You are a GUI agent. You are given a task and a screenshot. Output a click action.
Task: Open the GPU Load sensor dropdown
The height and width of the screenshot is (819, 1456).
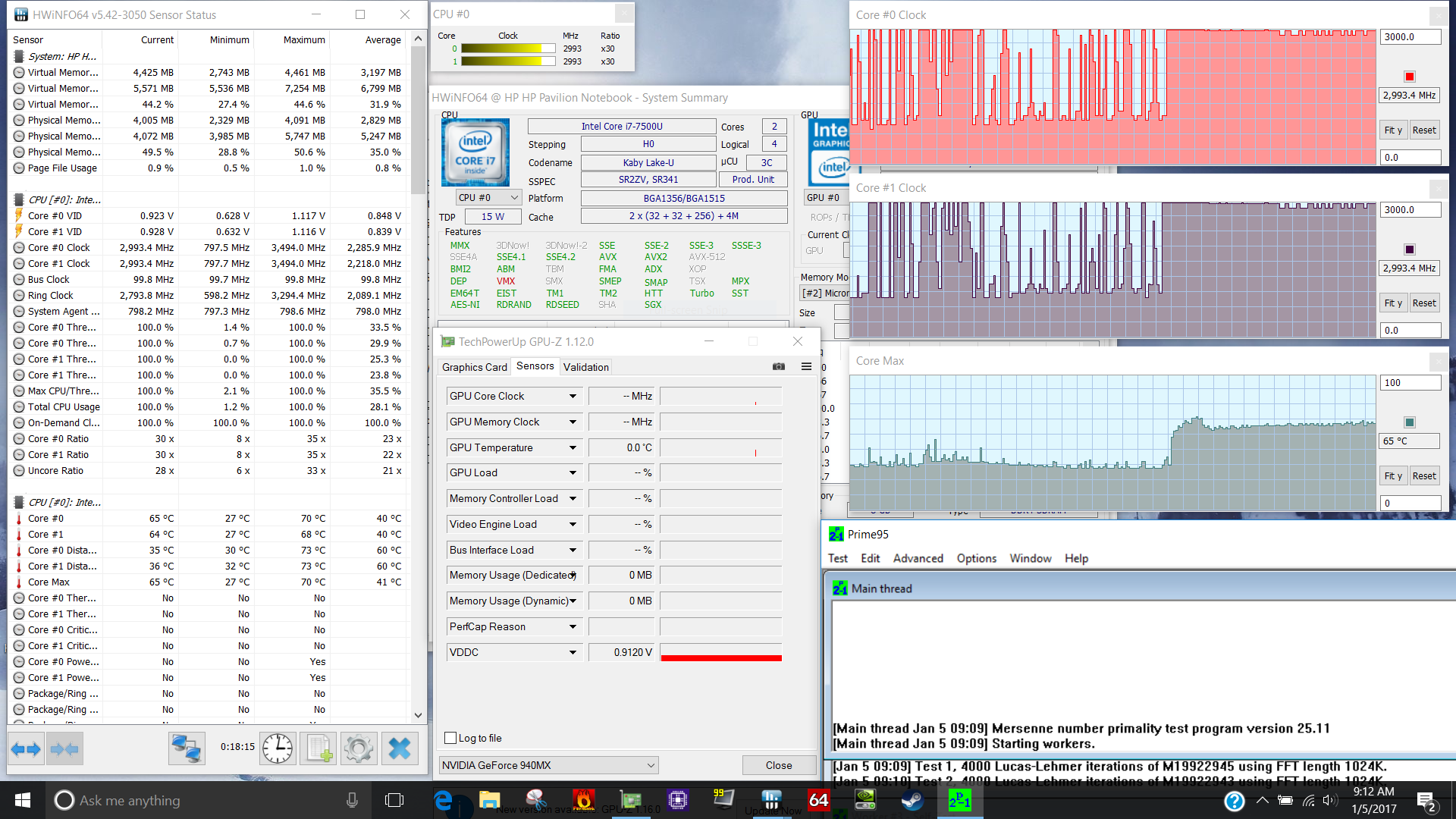pyautogui.click(x=573, y=472)
